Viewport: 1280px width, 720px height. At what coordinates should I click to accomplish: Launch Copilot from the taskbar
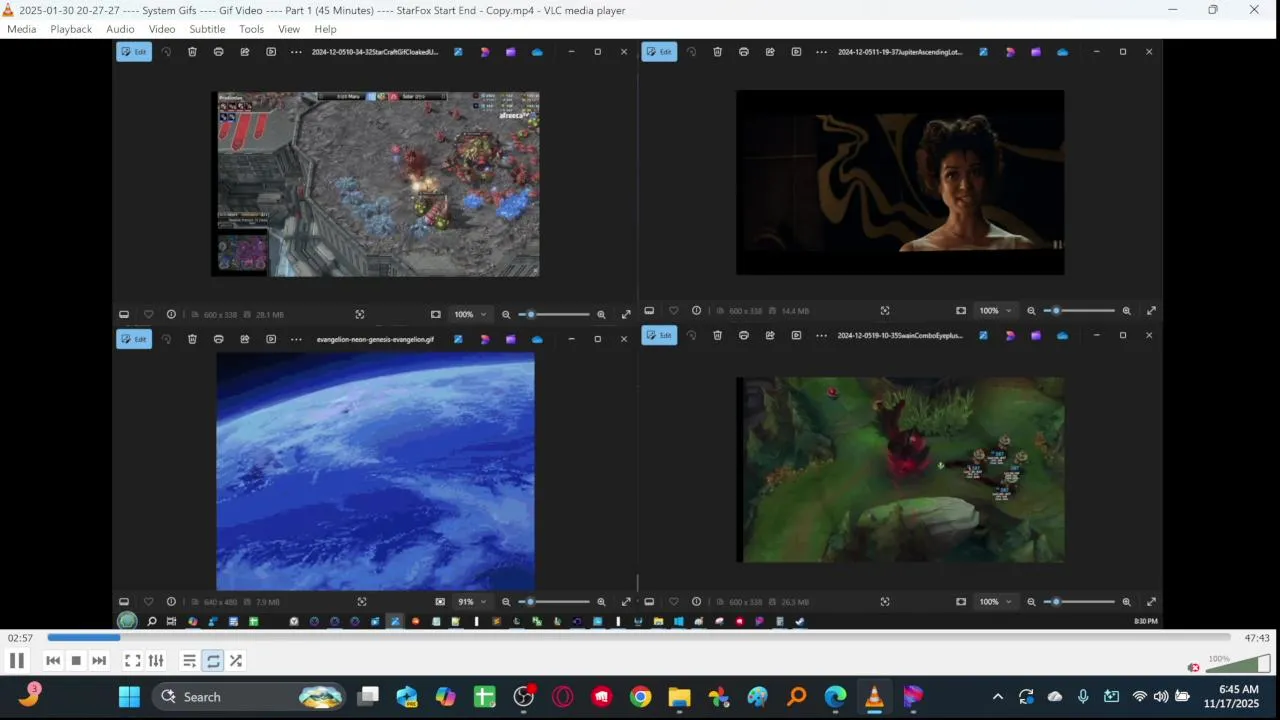[x=445, y=697]
